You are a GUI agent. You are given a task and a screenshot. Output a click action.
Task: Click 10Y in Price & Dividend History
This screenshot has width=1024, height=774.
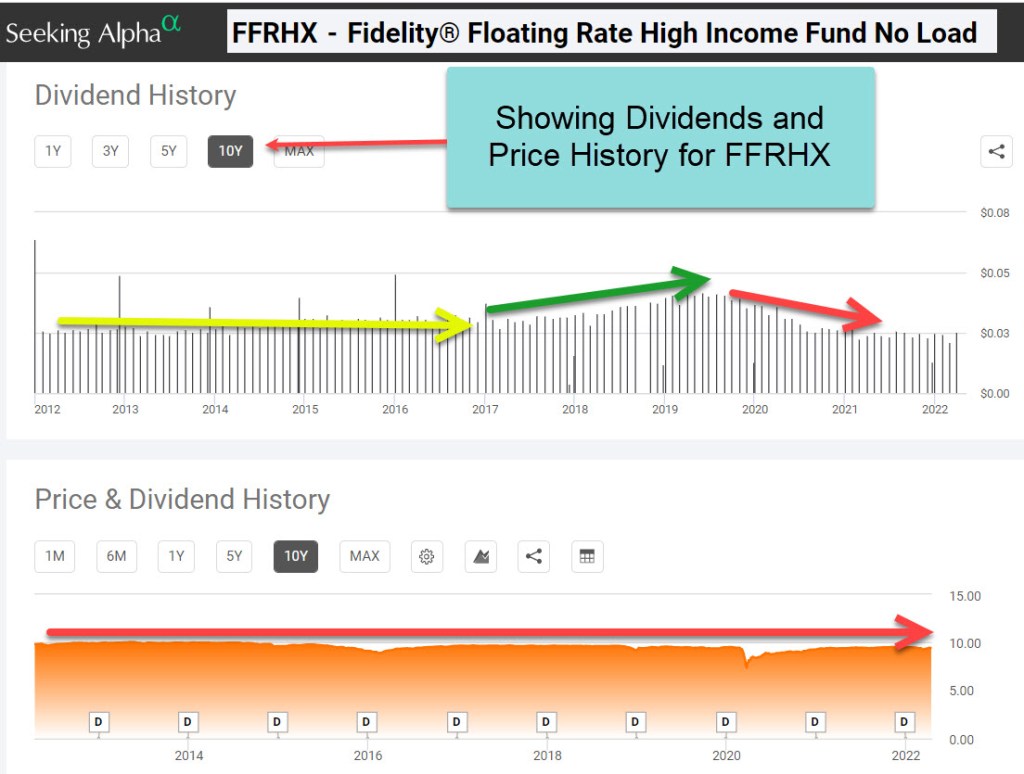[x=296, y=556]
